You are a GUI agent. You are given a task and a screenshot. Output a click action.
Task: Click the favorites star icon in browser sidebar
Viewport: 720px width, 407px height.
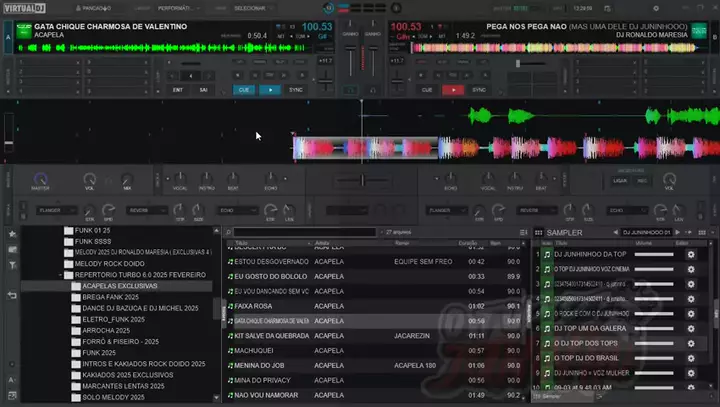point(12,233)
